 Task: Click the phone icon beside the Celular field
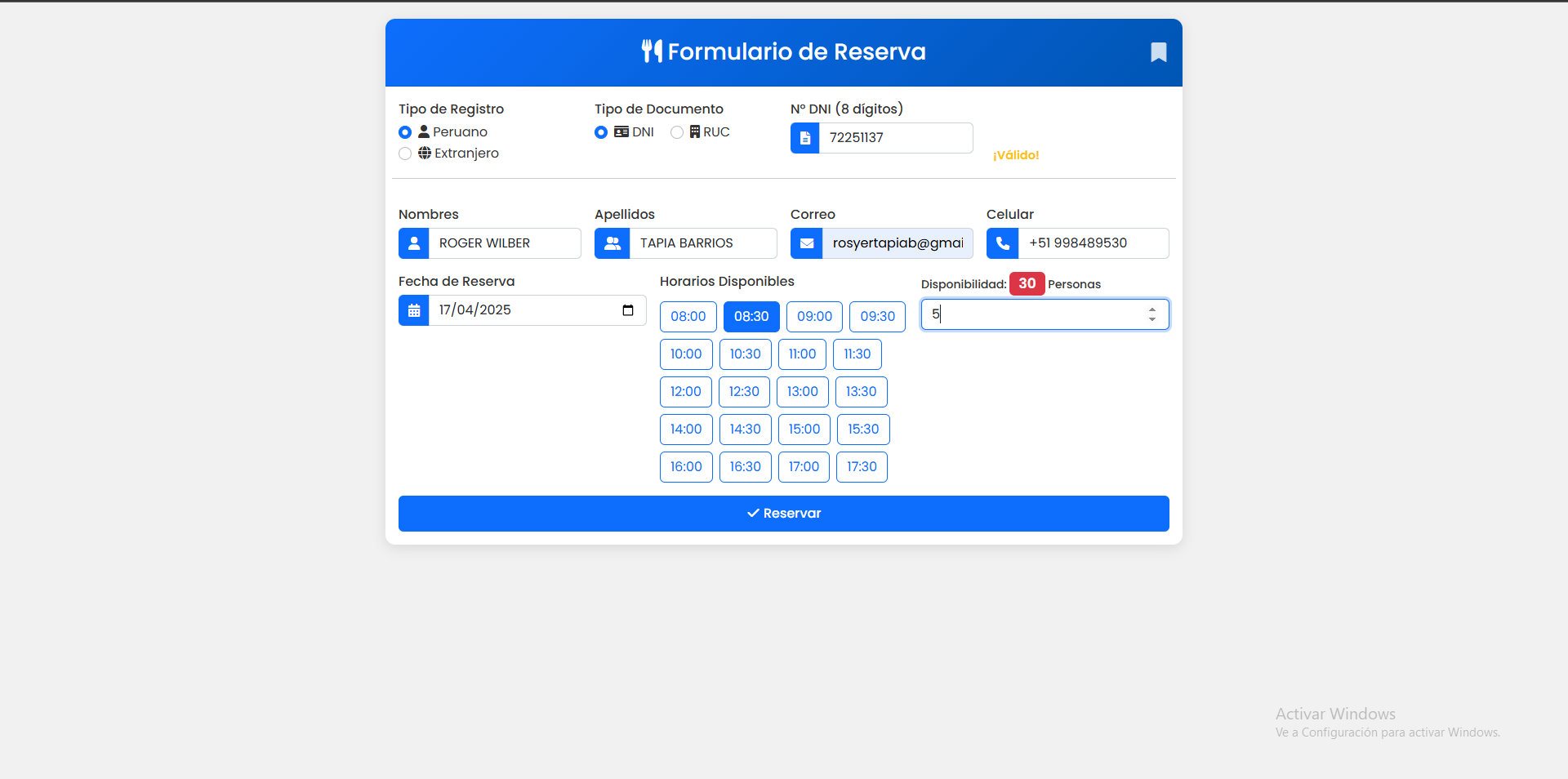pyautogui.click(x=1002, y=243)
